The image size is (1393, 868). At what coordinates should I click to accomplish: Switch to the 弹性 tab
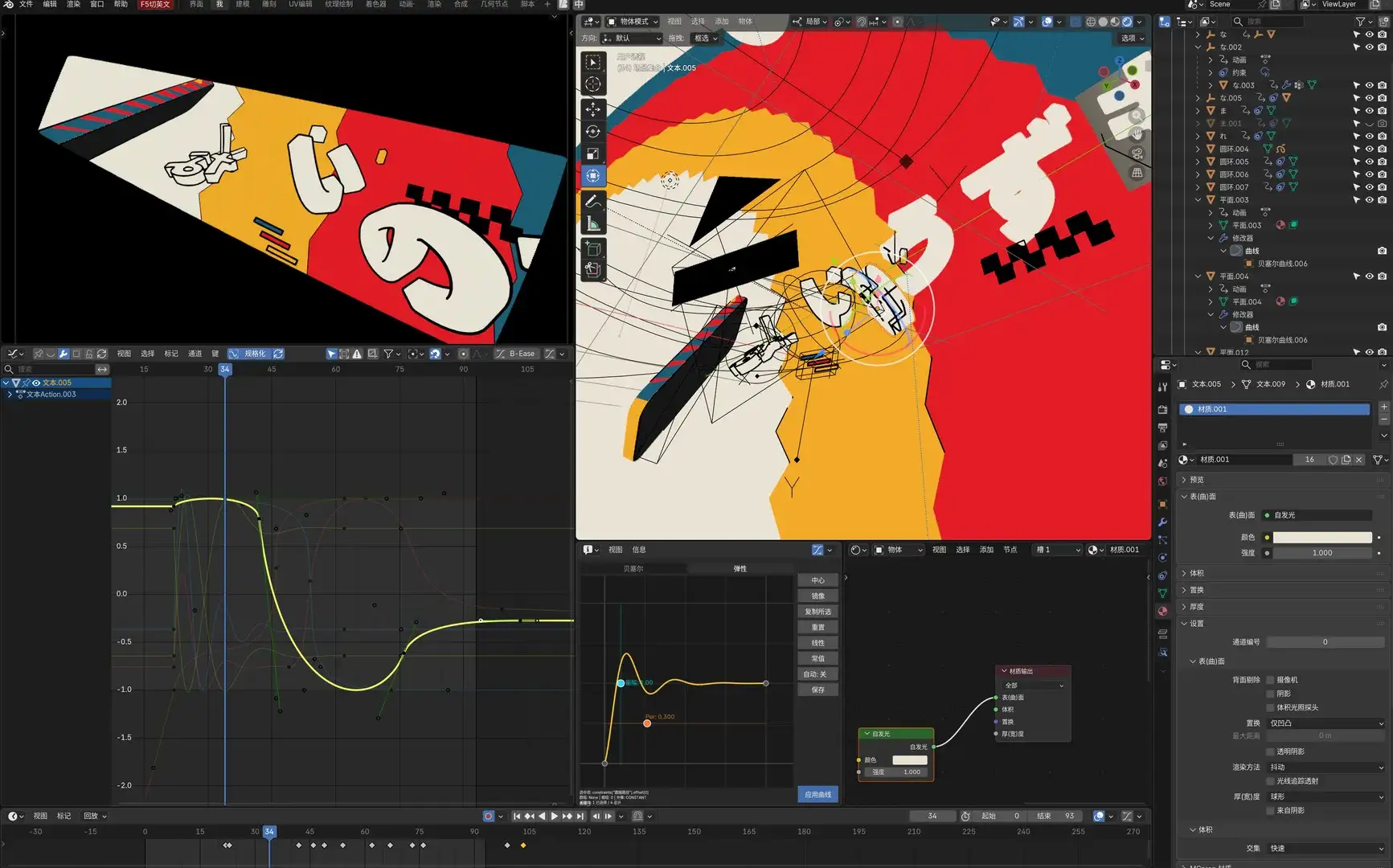(x=740, y=568)
